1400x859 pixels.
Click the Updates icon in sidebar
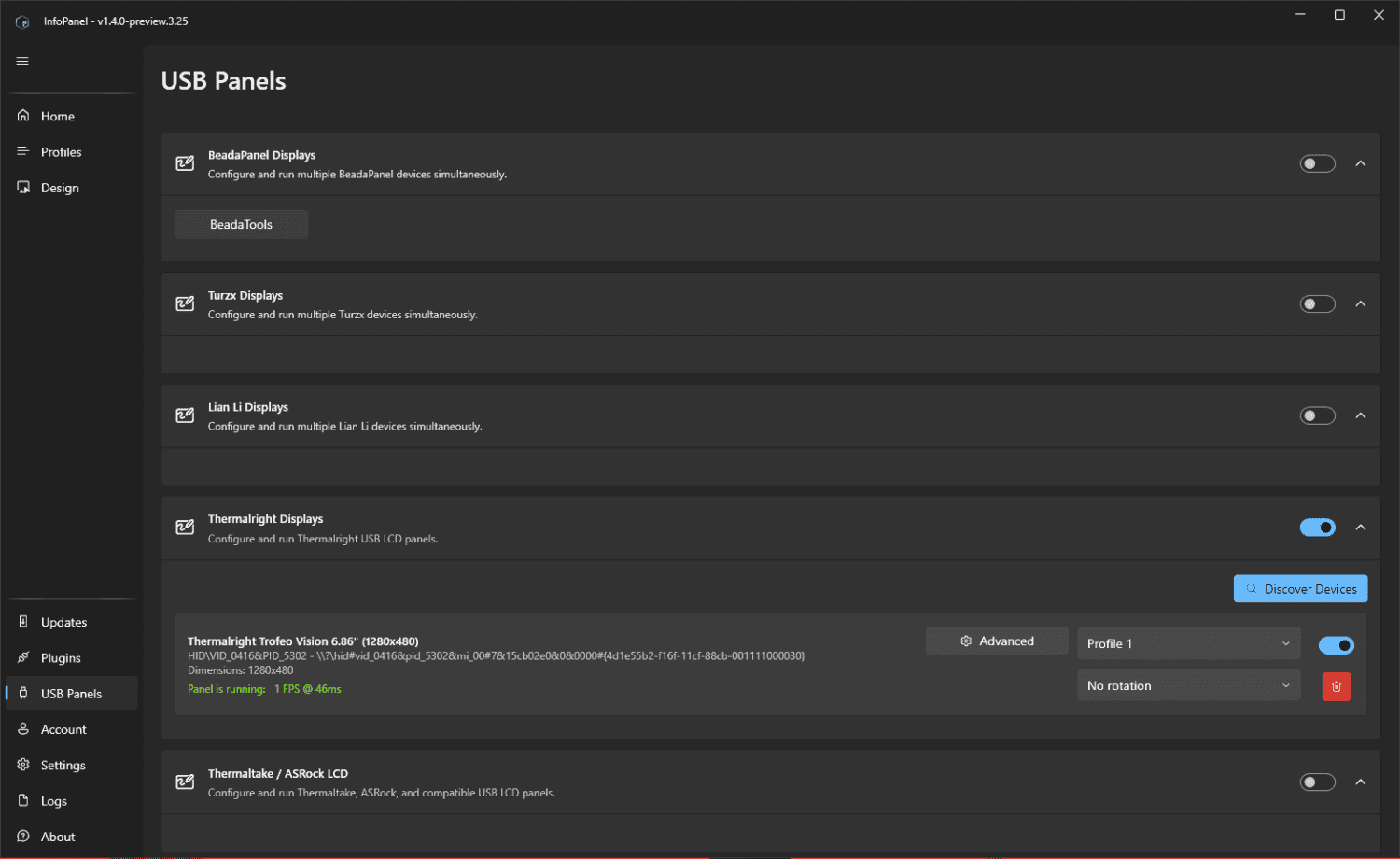23,622
